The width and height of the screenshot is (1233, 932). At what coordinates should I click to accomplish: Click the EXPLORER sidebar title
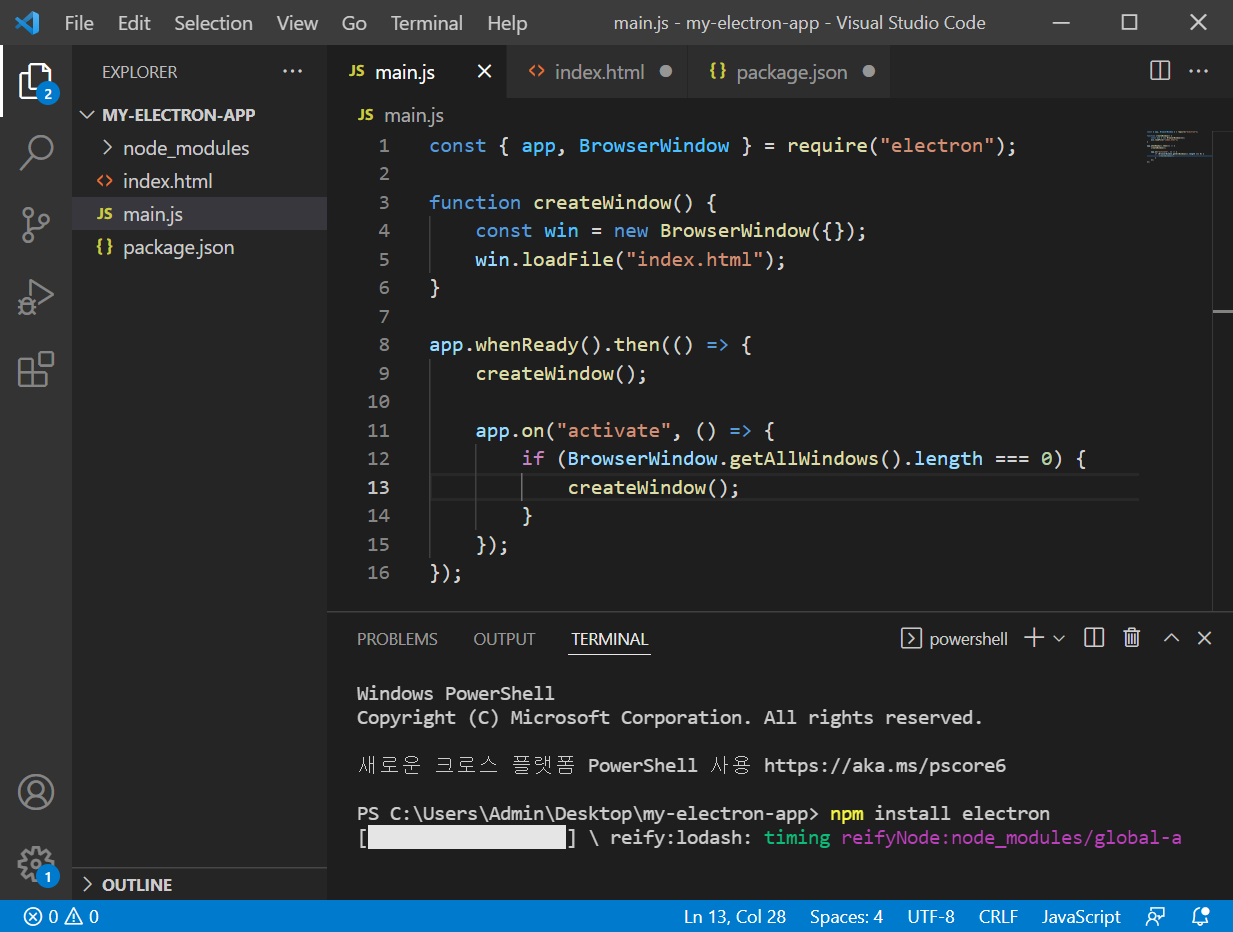tap(139, 72)
